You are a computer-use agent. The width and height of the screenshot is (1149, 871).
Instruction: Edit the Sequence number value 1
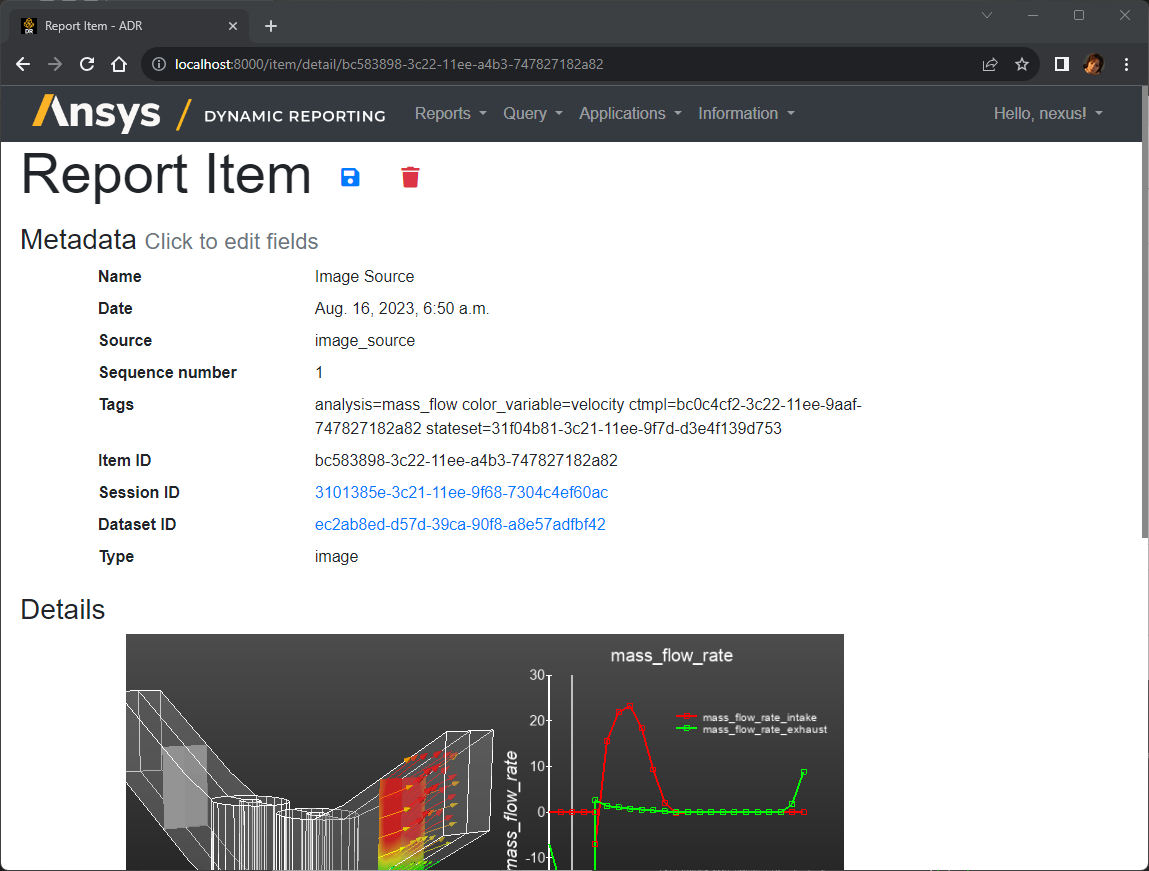click(x=319, y=373)
